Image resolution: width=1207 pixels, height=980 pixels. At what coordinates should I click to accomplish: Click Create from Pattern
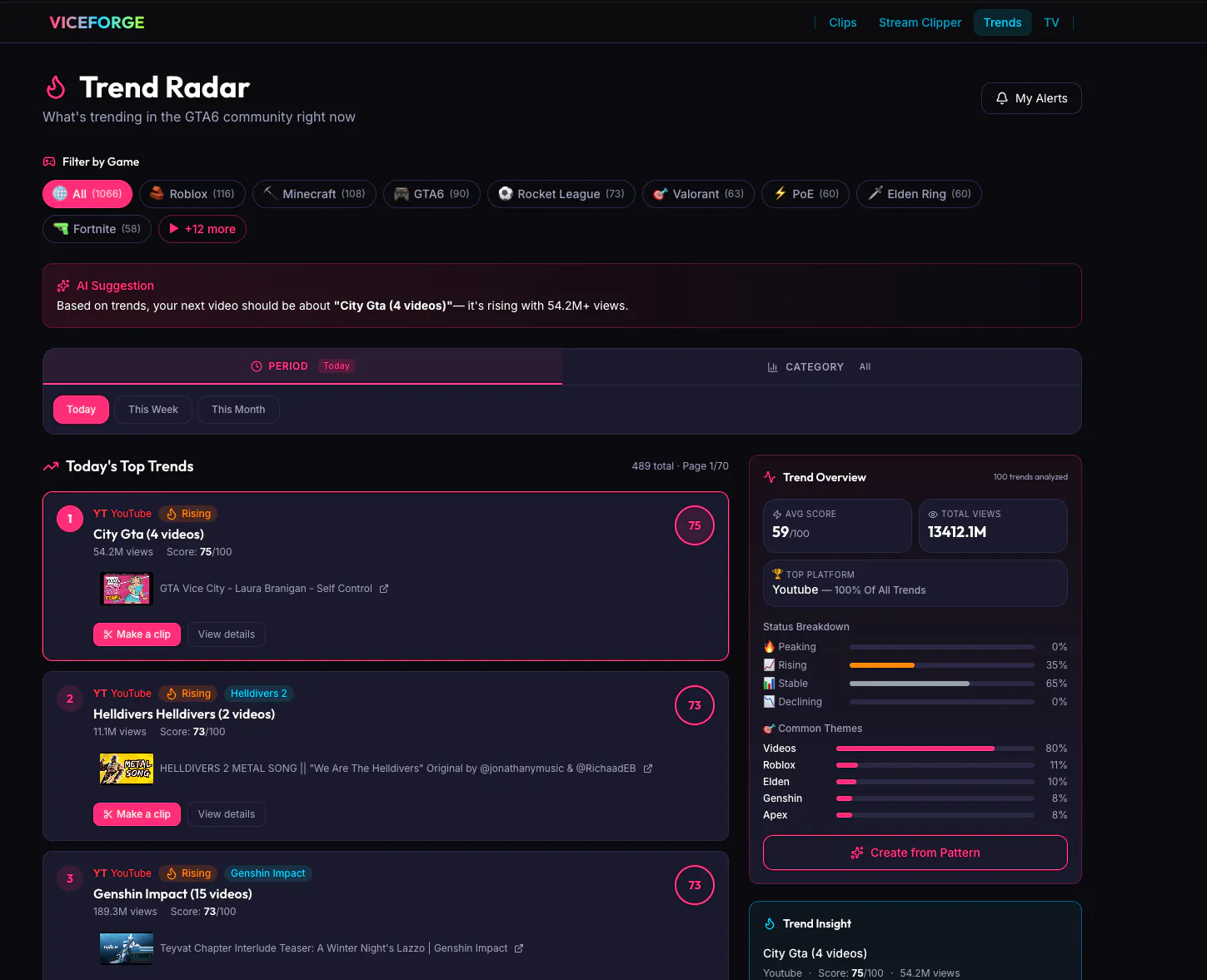[x=915, y=853]
